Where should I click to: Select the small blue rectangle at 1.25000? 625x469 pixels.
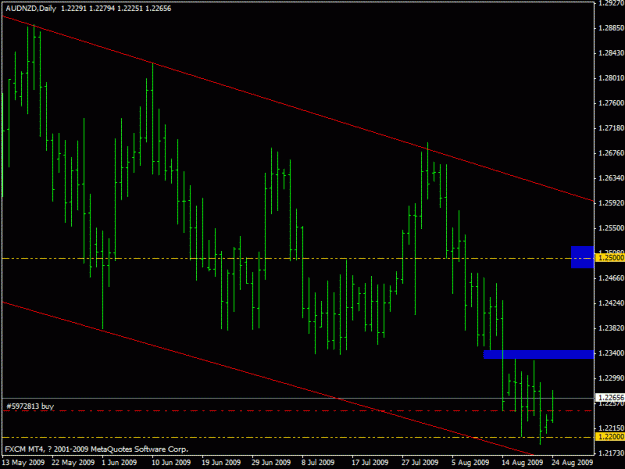(x=582, y=257)
